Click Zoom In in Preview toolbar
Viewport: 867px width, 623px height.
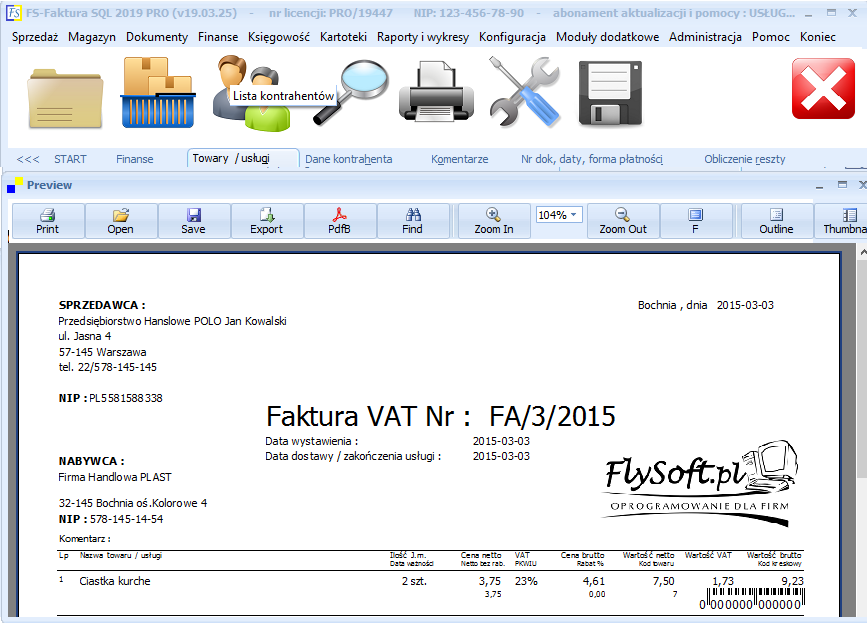pos(494,221)
